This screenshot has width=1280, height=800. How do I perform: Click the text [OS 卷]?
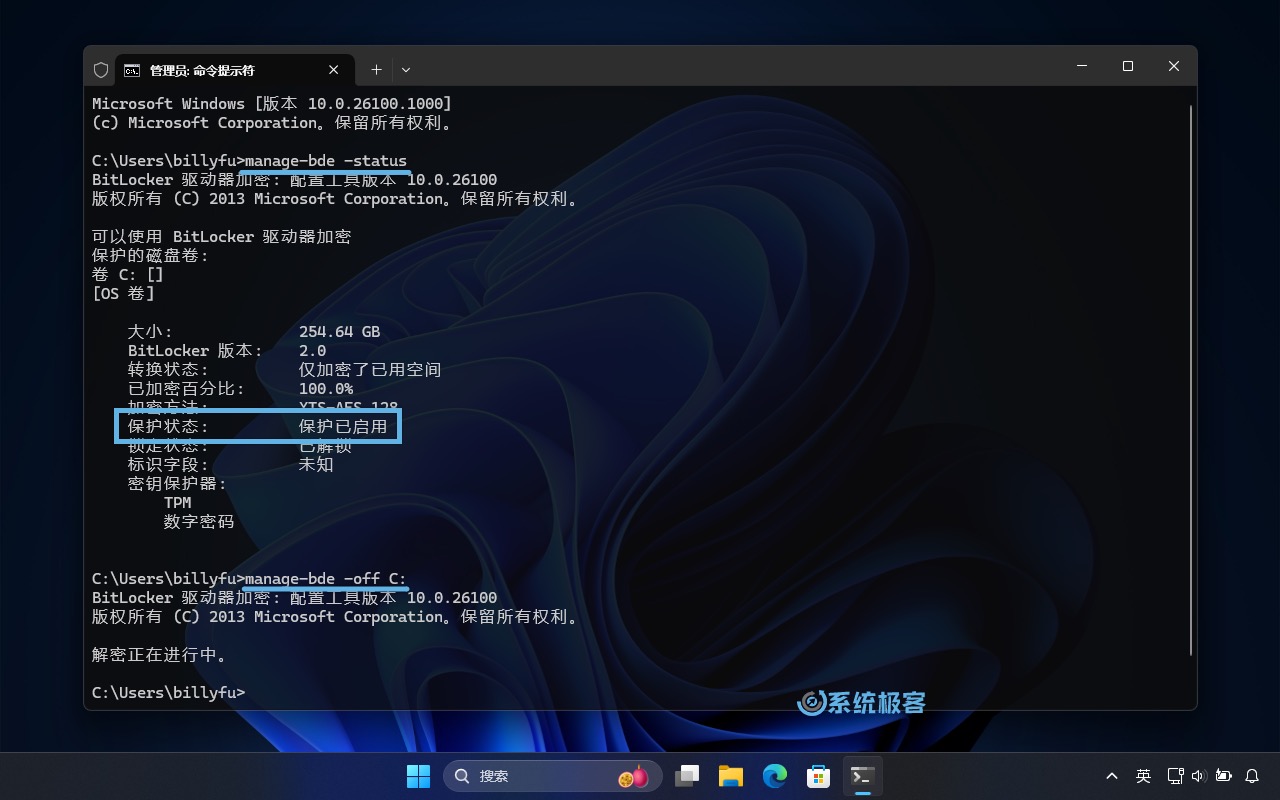123,294
